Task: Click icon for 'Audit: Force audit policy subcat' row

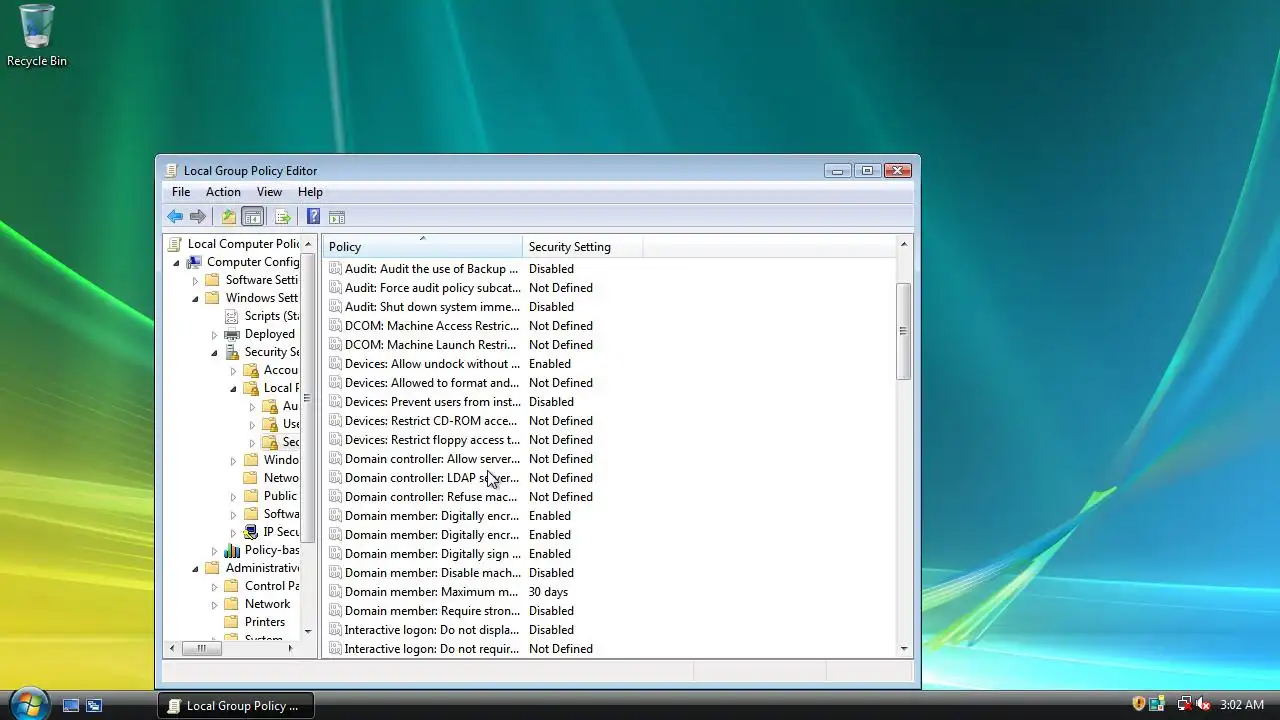Action: click(x=335, y=288)
